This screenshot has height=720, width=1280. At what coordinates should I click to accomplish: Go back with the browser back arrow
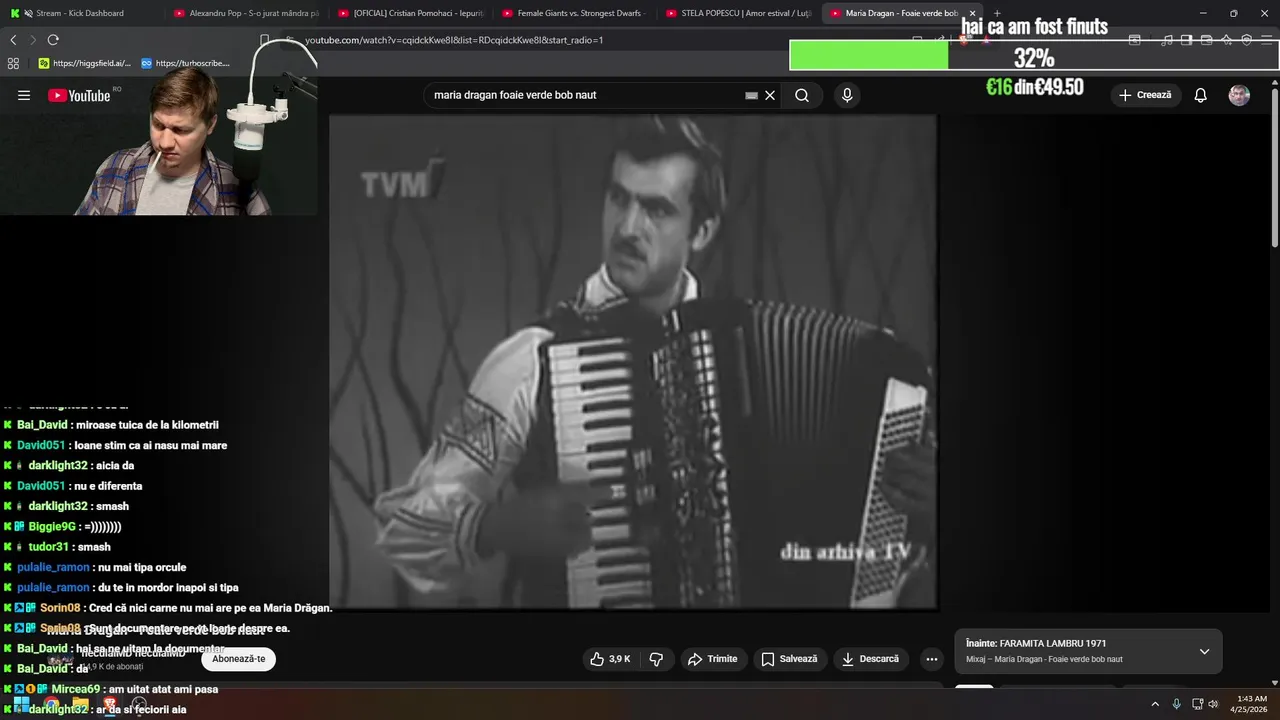pyautogui.click(x=13, y=40)
